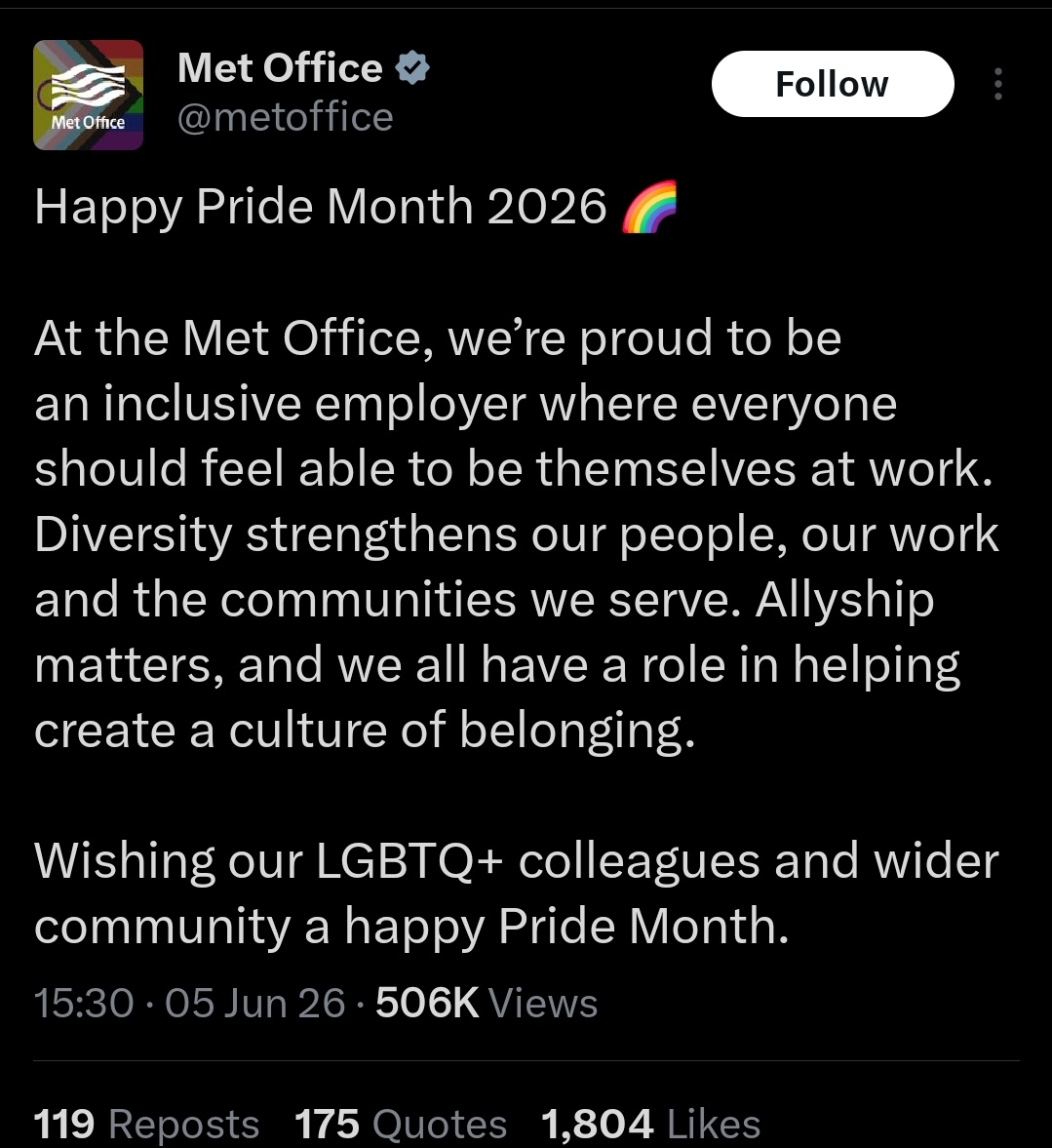The image size is (1052, 1148).
Task: Click the Likes label text
Action: click(x=714, y=1123)
